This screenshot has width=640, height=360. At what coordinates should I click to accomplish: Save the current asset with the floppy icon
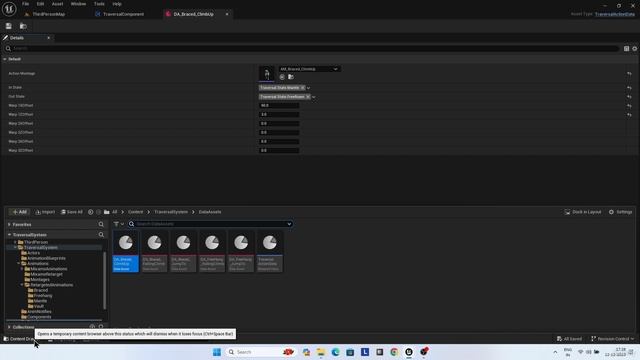pos(9,26)
